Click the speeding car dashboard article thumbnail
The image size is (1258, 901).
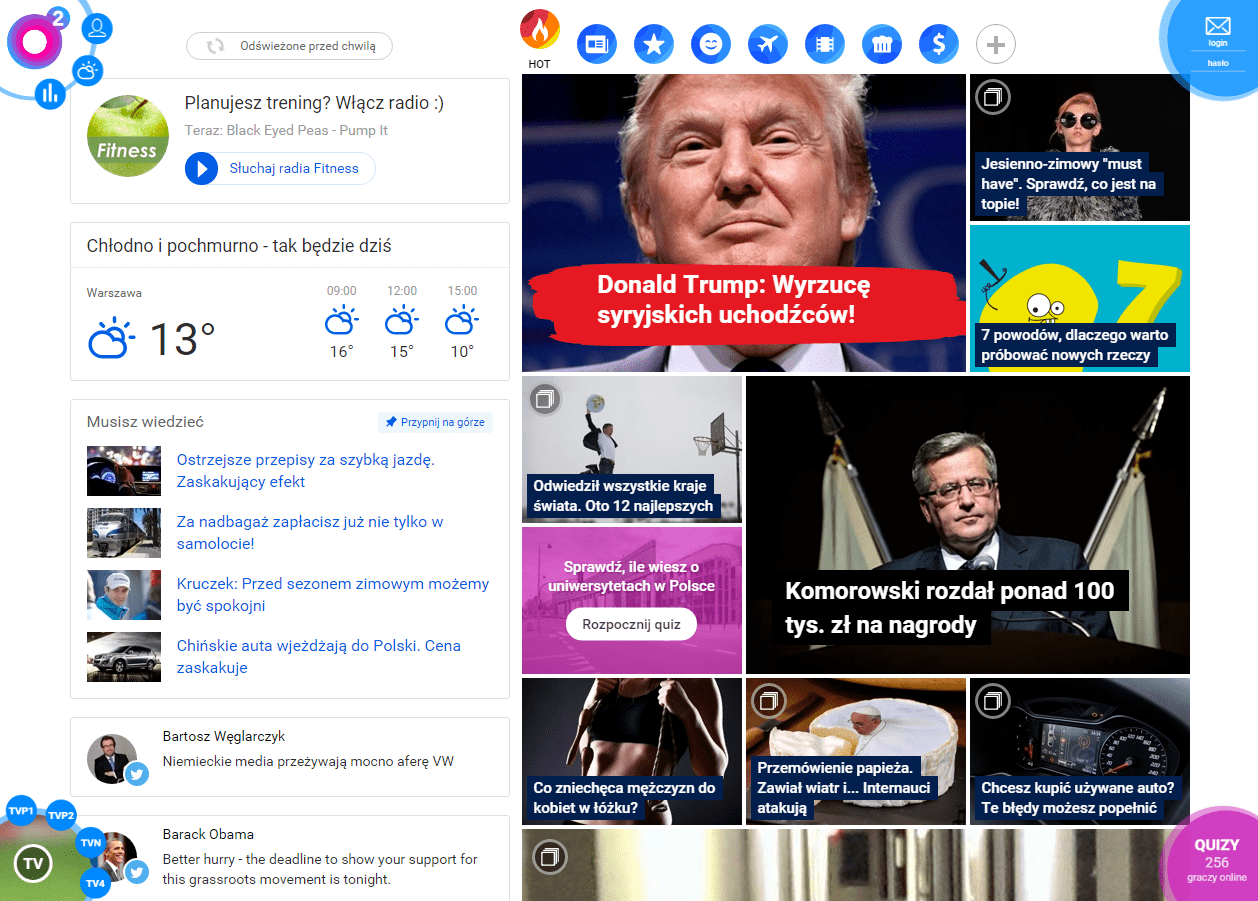point(124,471)
